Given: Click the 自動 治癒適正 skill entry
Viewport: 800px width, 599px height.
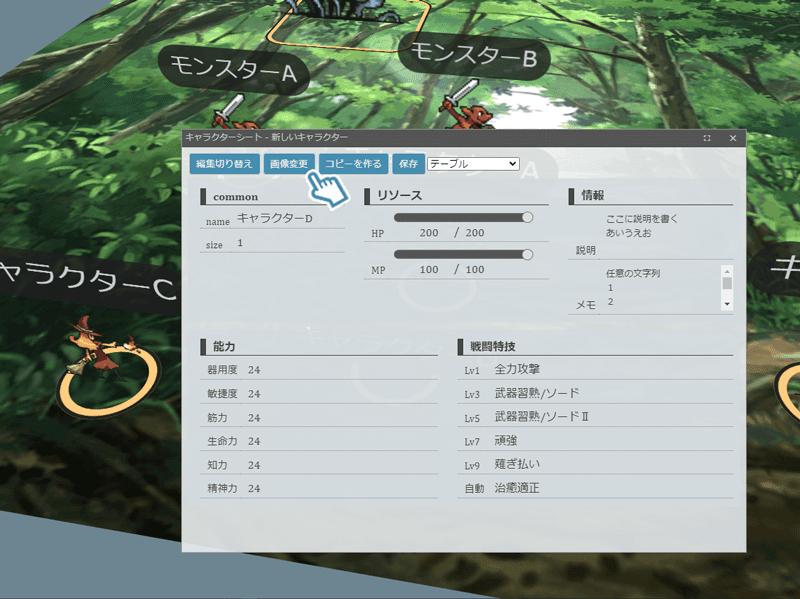Looking at the screenshot, I should pyautogui.click(x=595, y=488).
